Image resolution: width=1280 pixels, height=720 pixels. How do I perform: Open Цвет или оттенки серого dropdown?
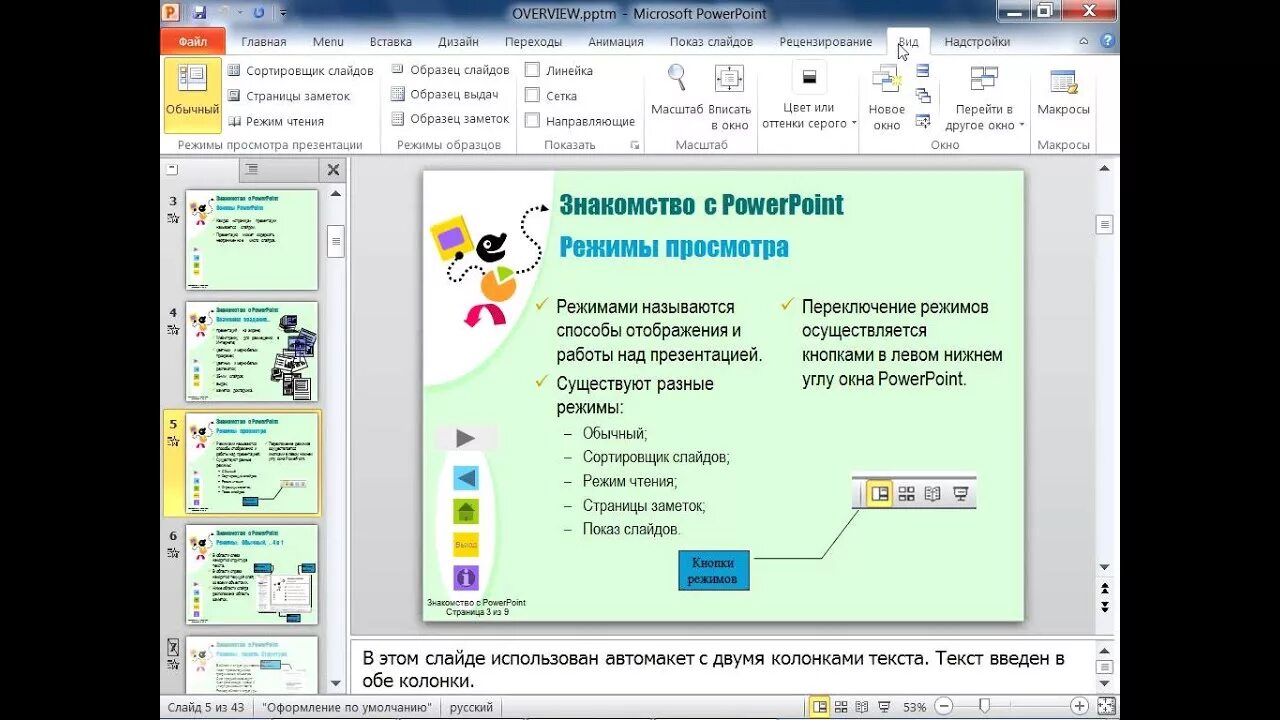809,96
